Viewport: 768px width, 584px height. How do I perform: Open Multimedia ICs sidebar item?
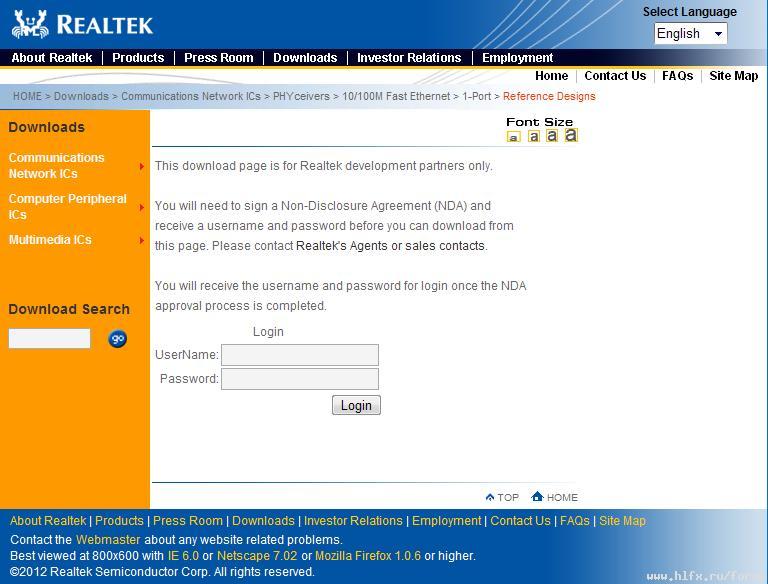(x=50, y=240)
